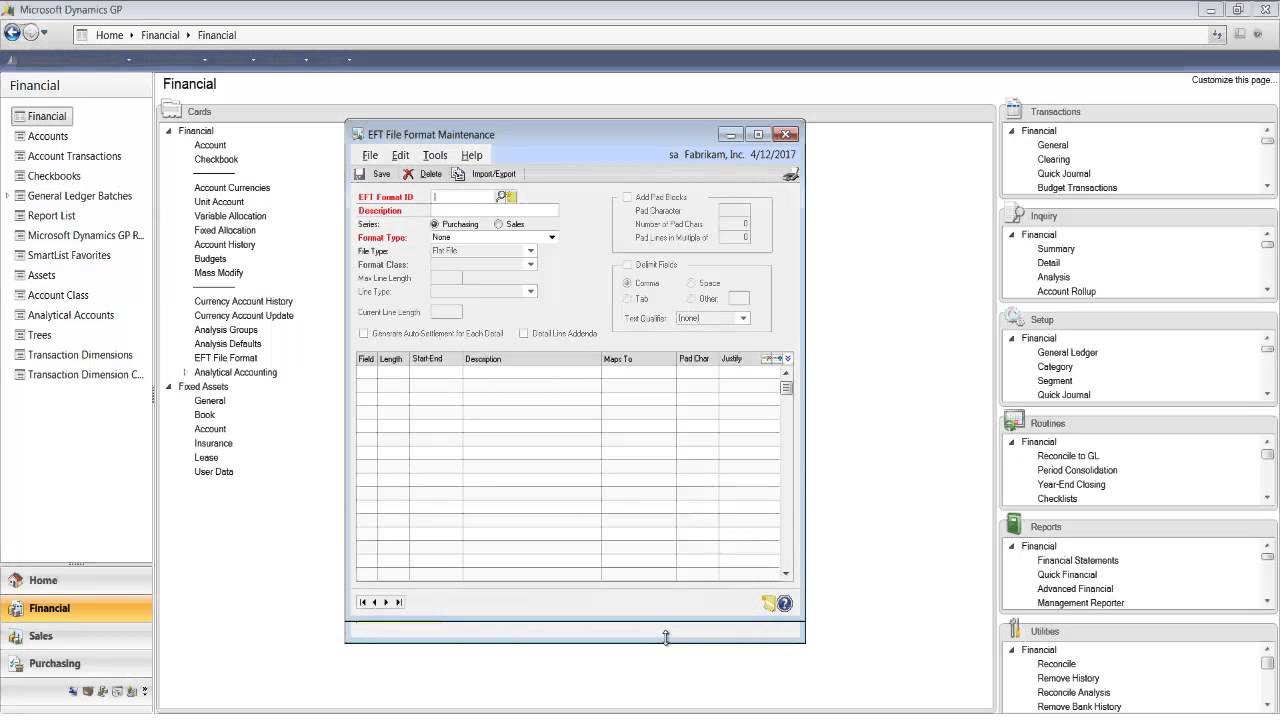Click the grid vertical scrollbar thumb
Screen dimensions: 1280x720
pyautogui.click(x=787, y=388)
